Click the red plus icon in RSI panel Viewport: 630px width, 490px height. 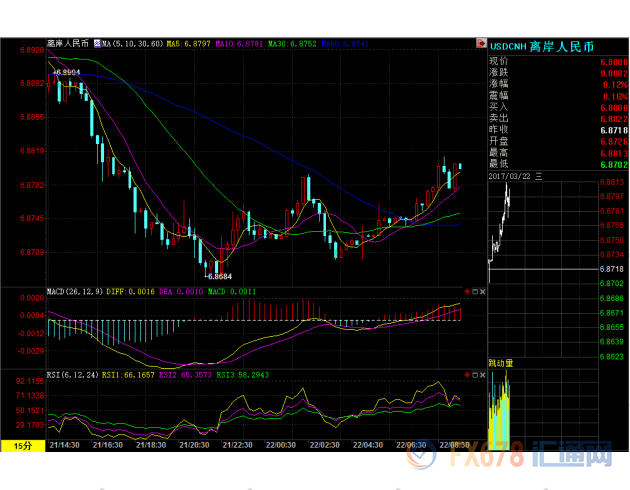click(467, 375)
